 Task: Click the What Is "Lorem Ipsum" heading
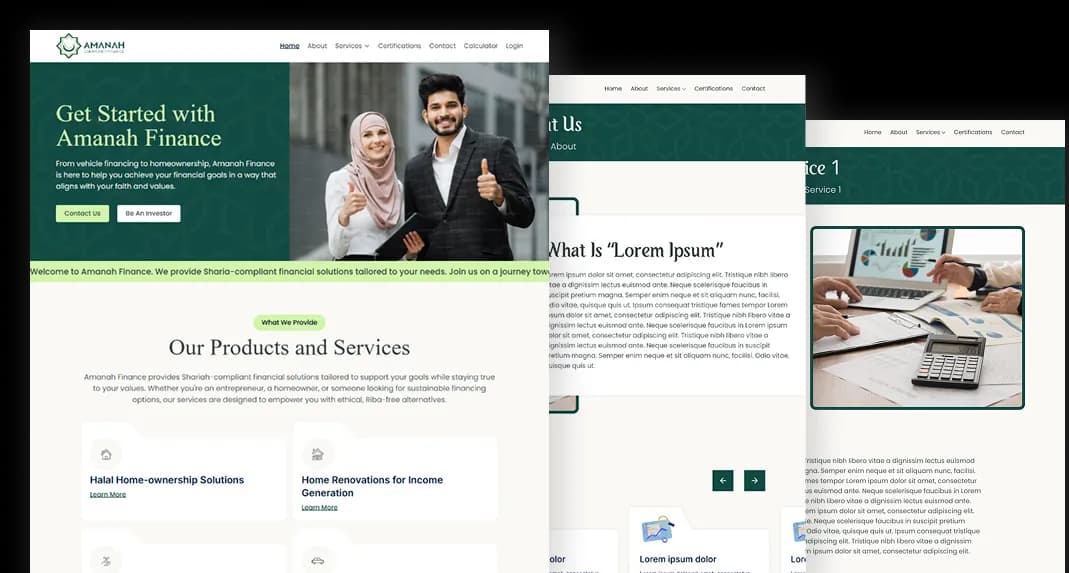click(x=636, y=250)
